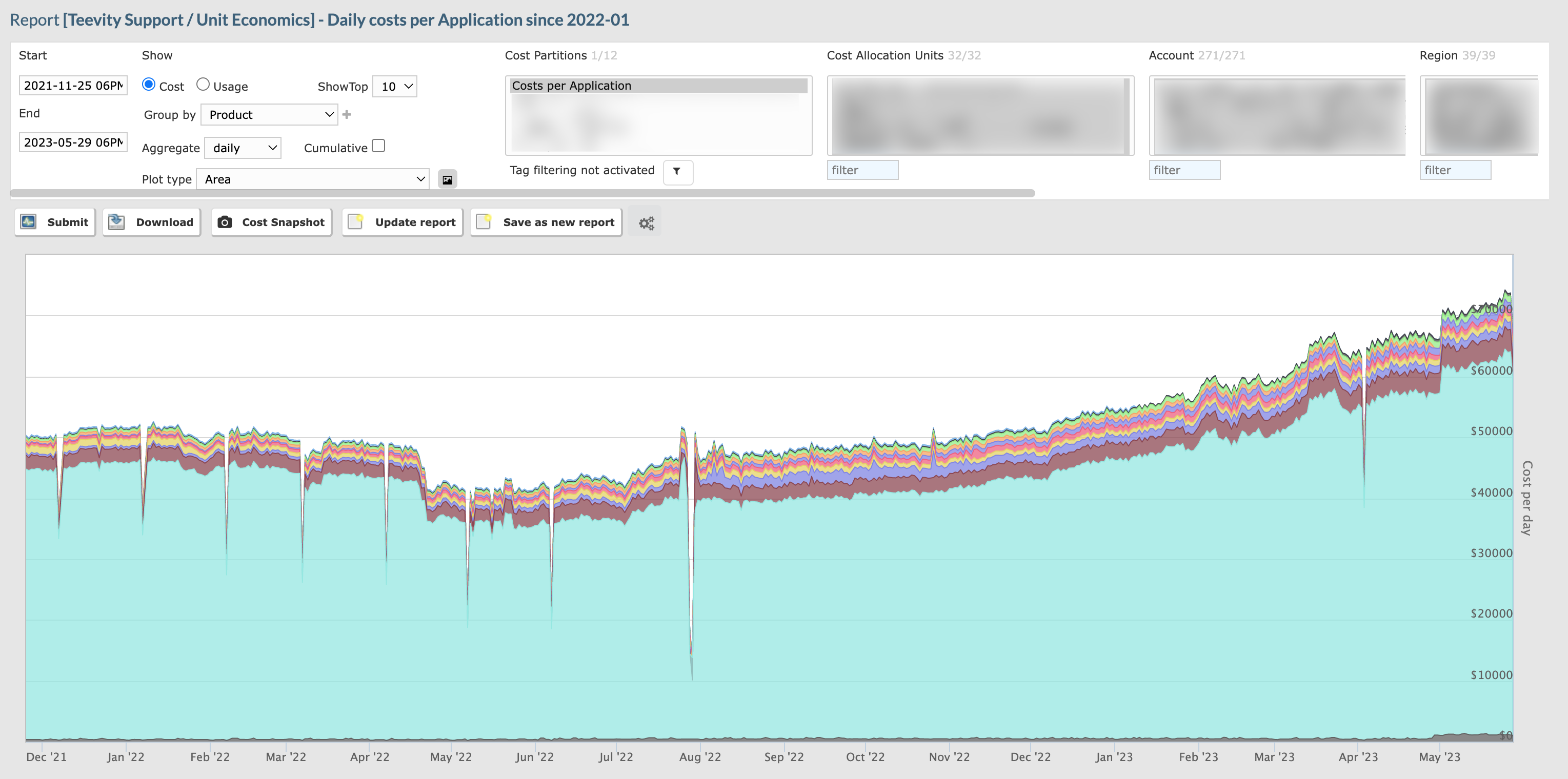1568x779 pixels.
Task: Open the Group by Product dropdown
Action: click(269, 114)
